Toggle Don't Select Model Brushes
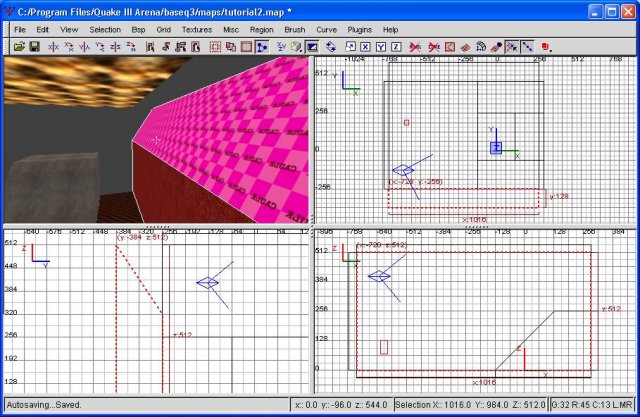 pos(415,47)
